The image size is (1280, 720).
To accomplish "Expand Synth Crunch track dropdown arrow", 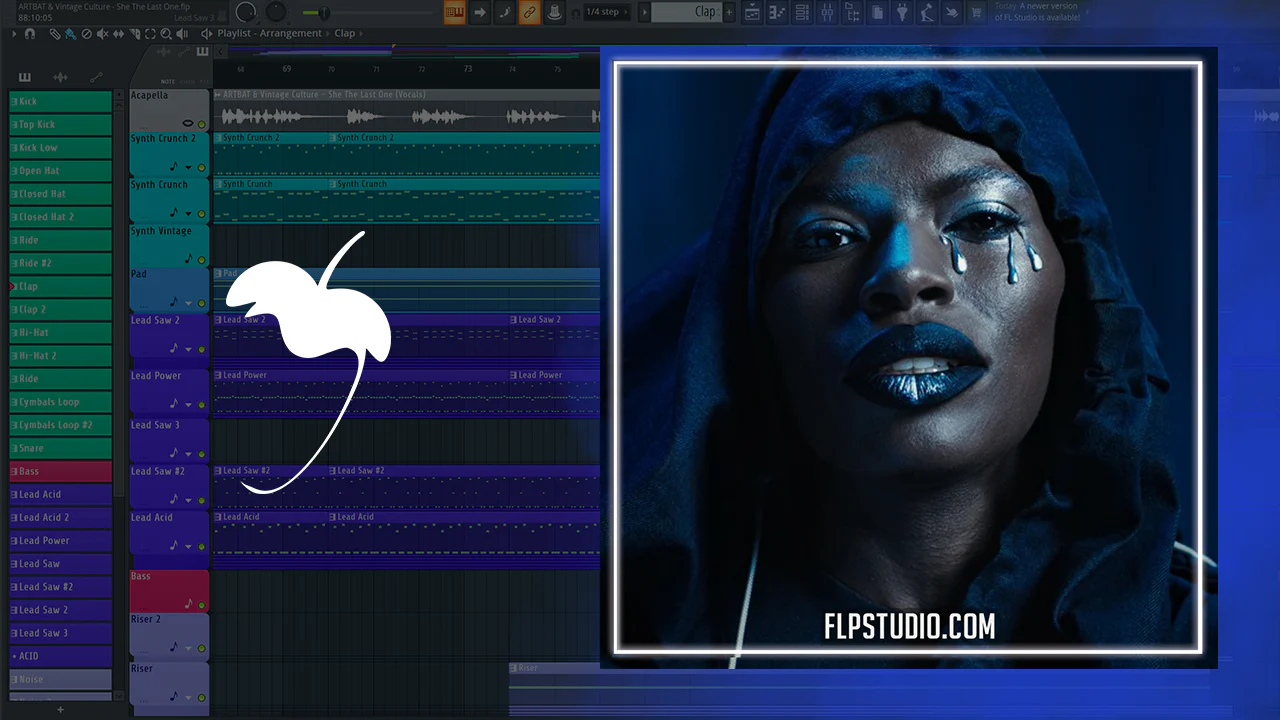I will tap(188, 213).
